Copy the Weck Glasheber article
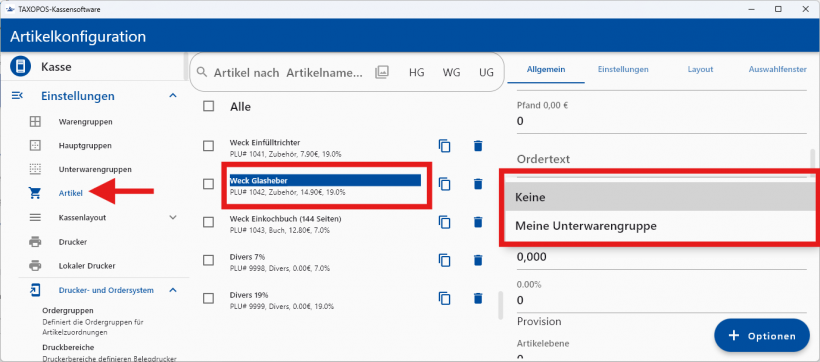This screenshot has height=362, width=820. point(445,184)
